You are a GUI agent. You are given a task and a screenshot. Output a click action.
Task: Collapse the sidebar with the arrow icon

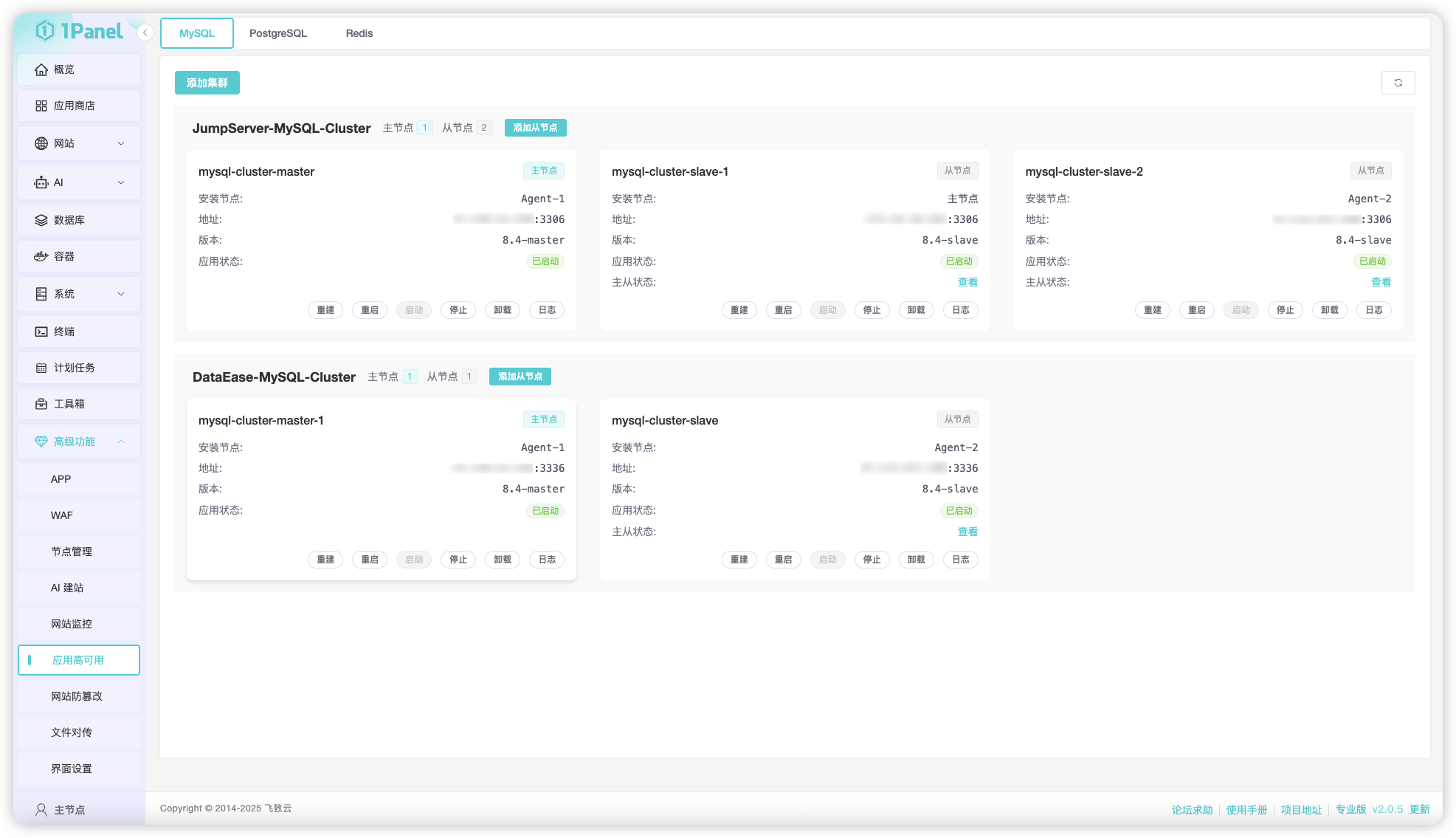click(x=145, y=32)
